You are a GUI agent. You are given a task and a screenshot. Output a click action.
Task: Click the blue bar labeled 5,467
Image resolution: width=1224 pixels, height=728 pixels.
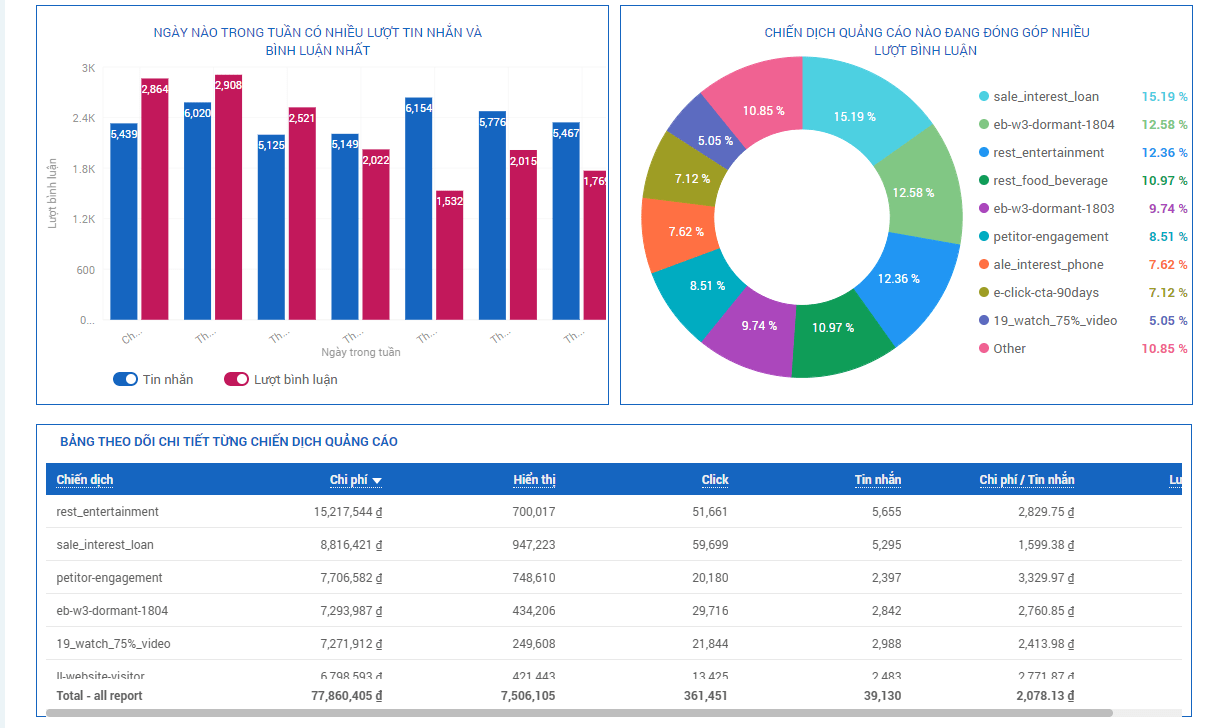(x=566, y=221)
